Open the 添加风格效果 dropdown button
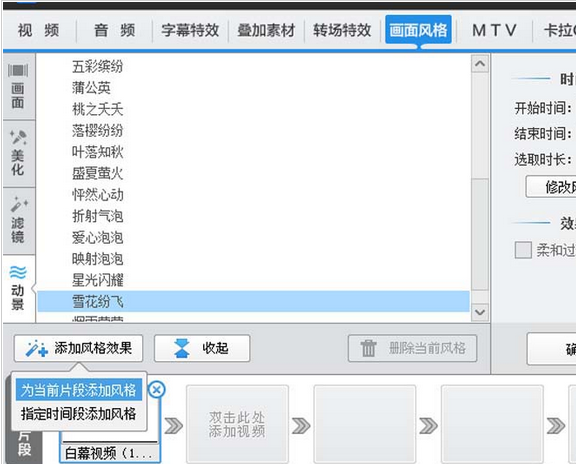Viewport: 576px width, 464px height. [79, 348]
